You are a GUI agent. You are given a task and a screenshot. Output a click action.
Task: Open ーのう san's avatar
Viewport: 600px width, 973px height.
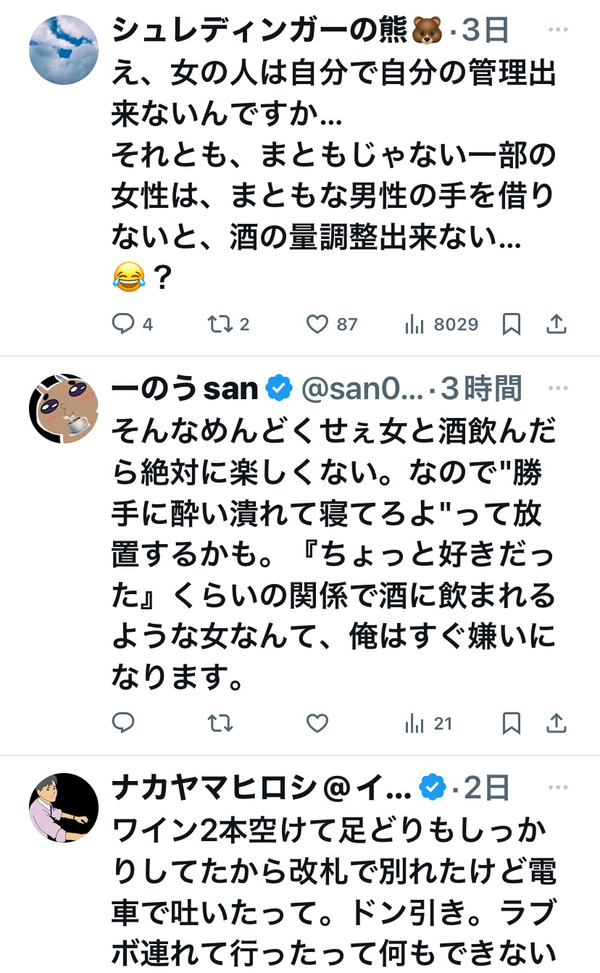pyautogui.click(x=64, y=408)
